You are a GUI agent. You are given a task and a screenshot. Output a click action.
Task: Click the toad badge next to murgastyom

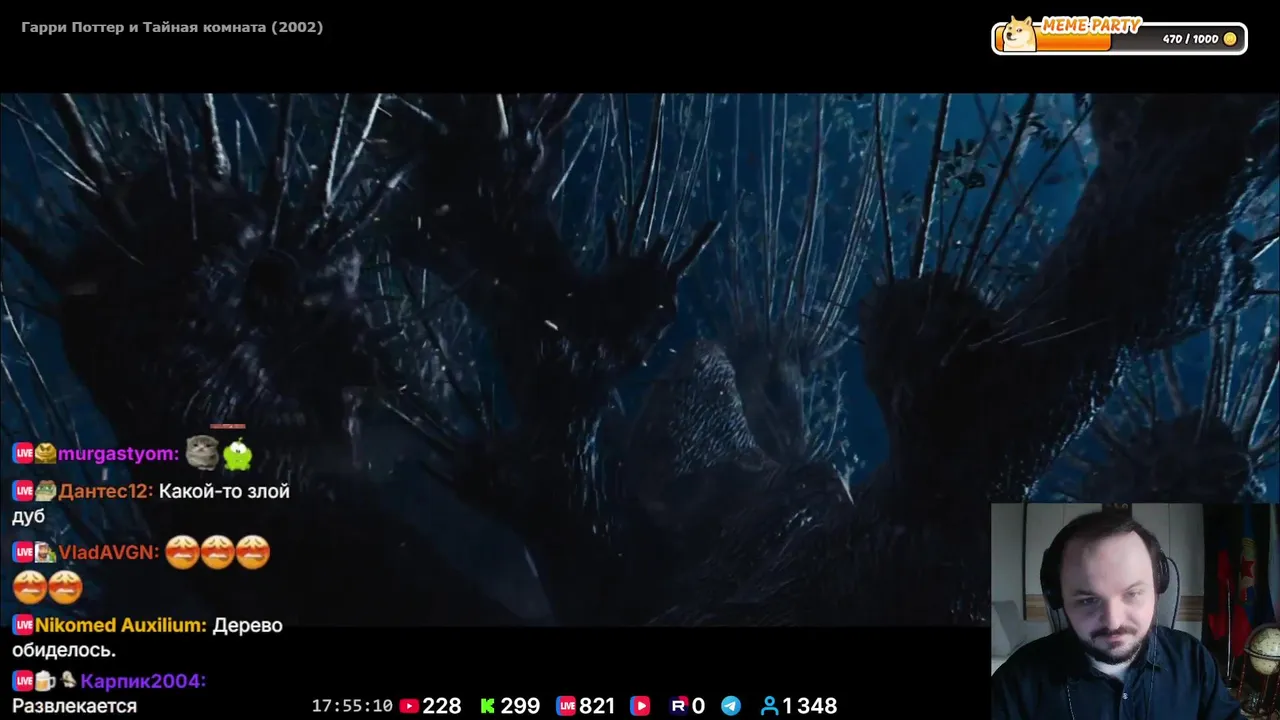46,454
